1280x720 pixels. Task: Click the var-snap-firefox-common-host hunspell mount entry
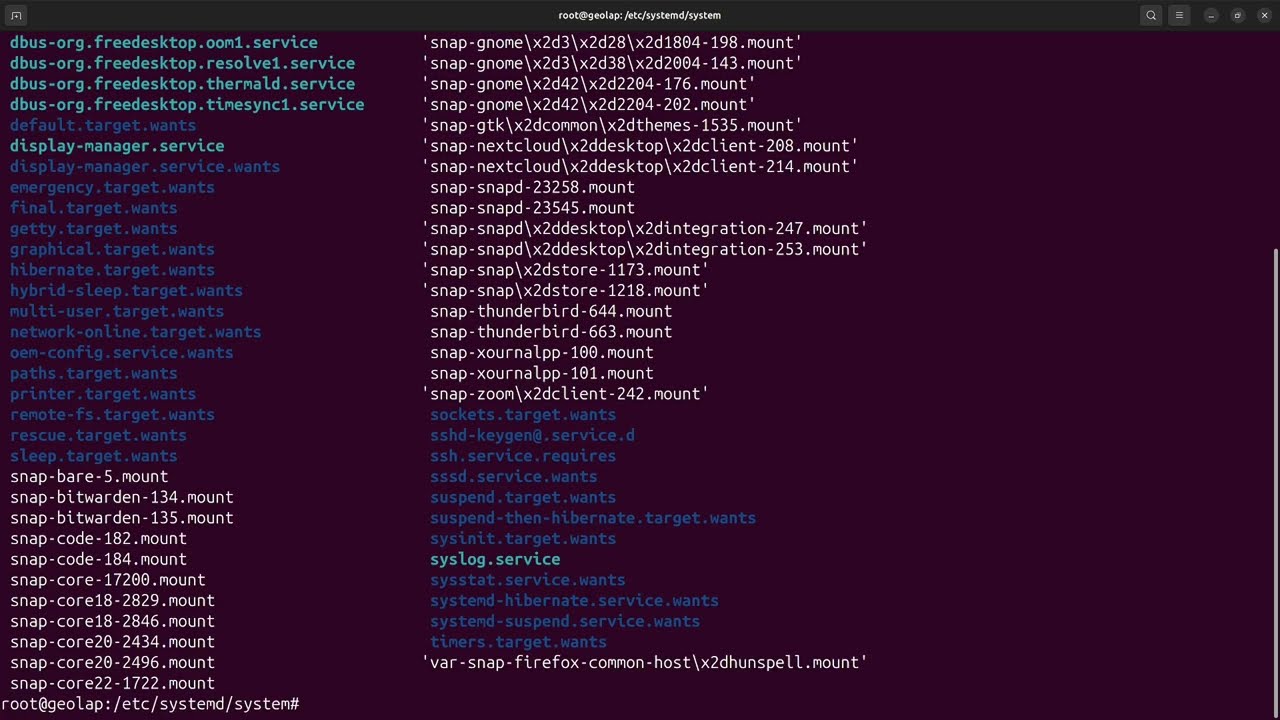pos(645,663)
